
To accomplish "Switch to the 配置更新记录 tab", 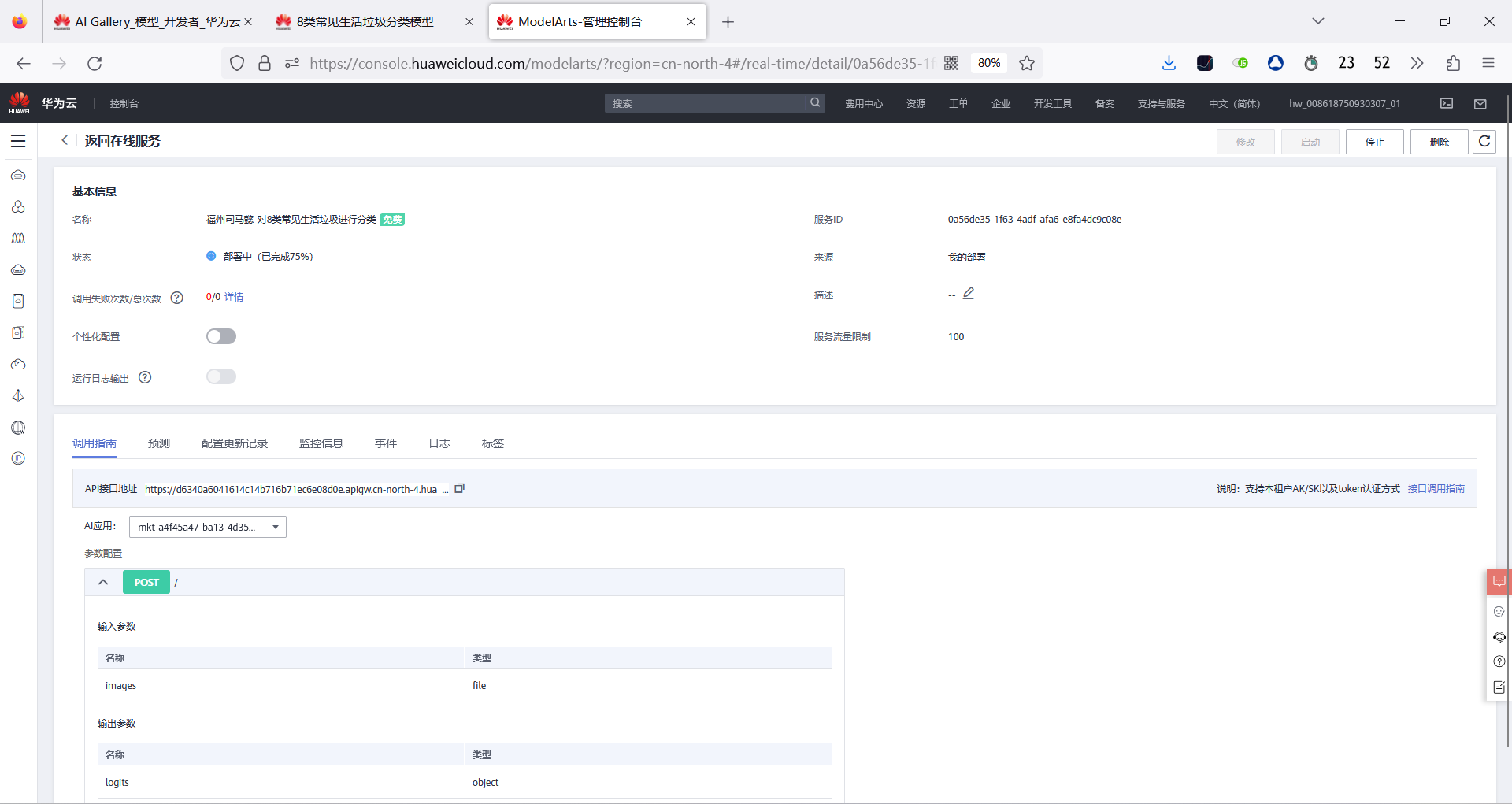I will click(235, 443).
